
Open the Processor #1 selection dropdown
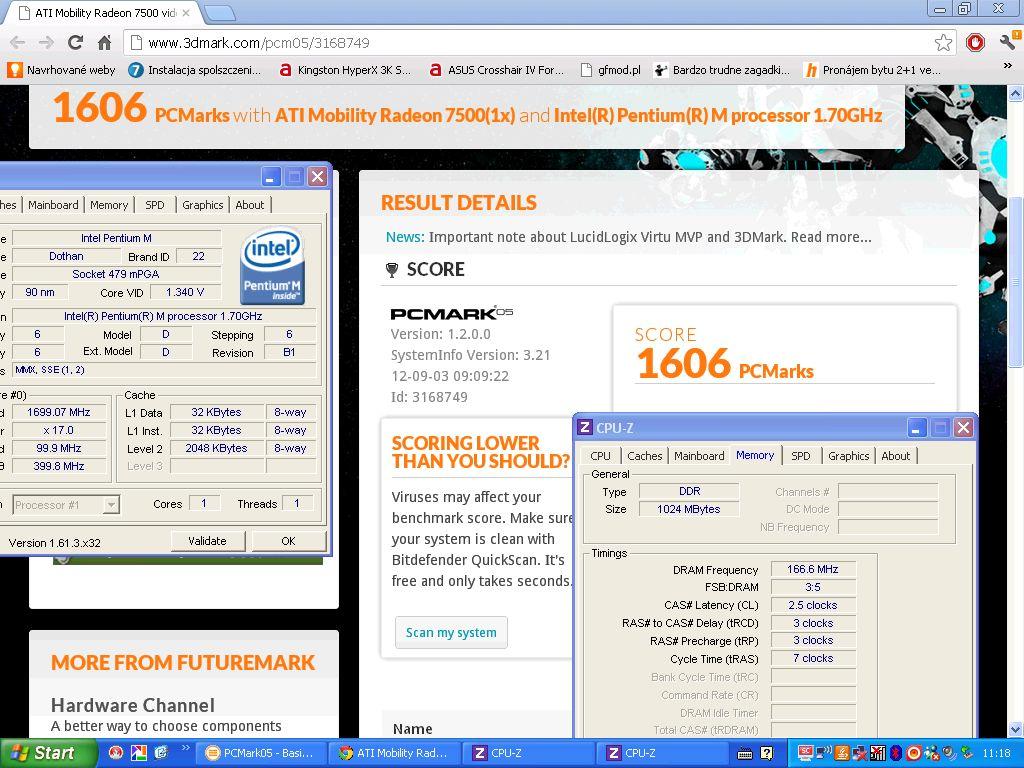[x=65, y=505]
